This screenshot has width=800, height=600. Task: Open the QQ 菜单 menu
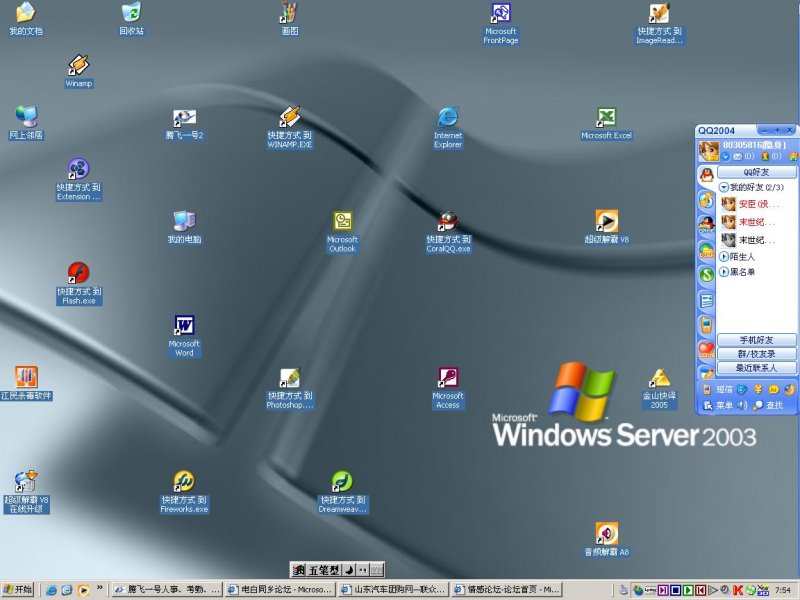click(x=719, y=405)
